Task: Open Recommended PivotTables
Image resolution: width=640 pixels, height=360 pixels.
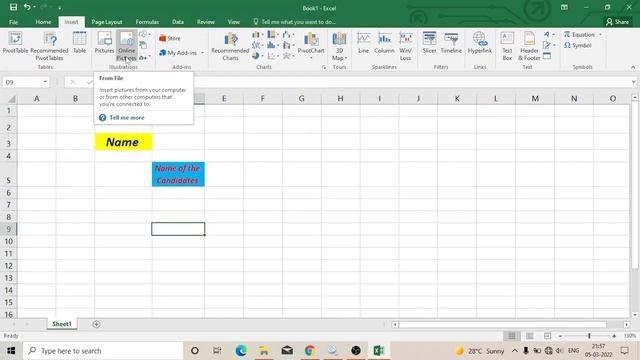Action: [x=49, y=46]
